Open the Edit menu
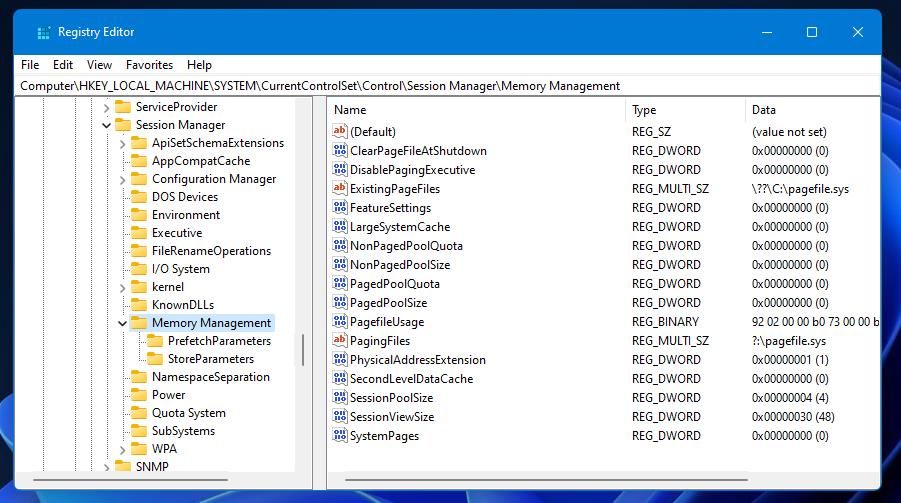The image size is (901, 503). pyautogui.click(x=63, y=65)
